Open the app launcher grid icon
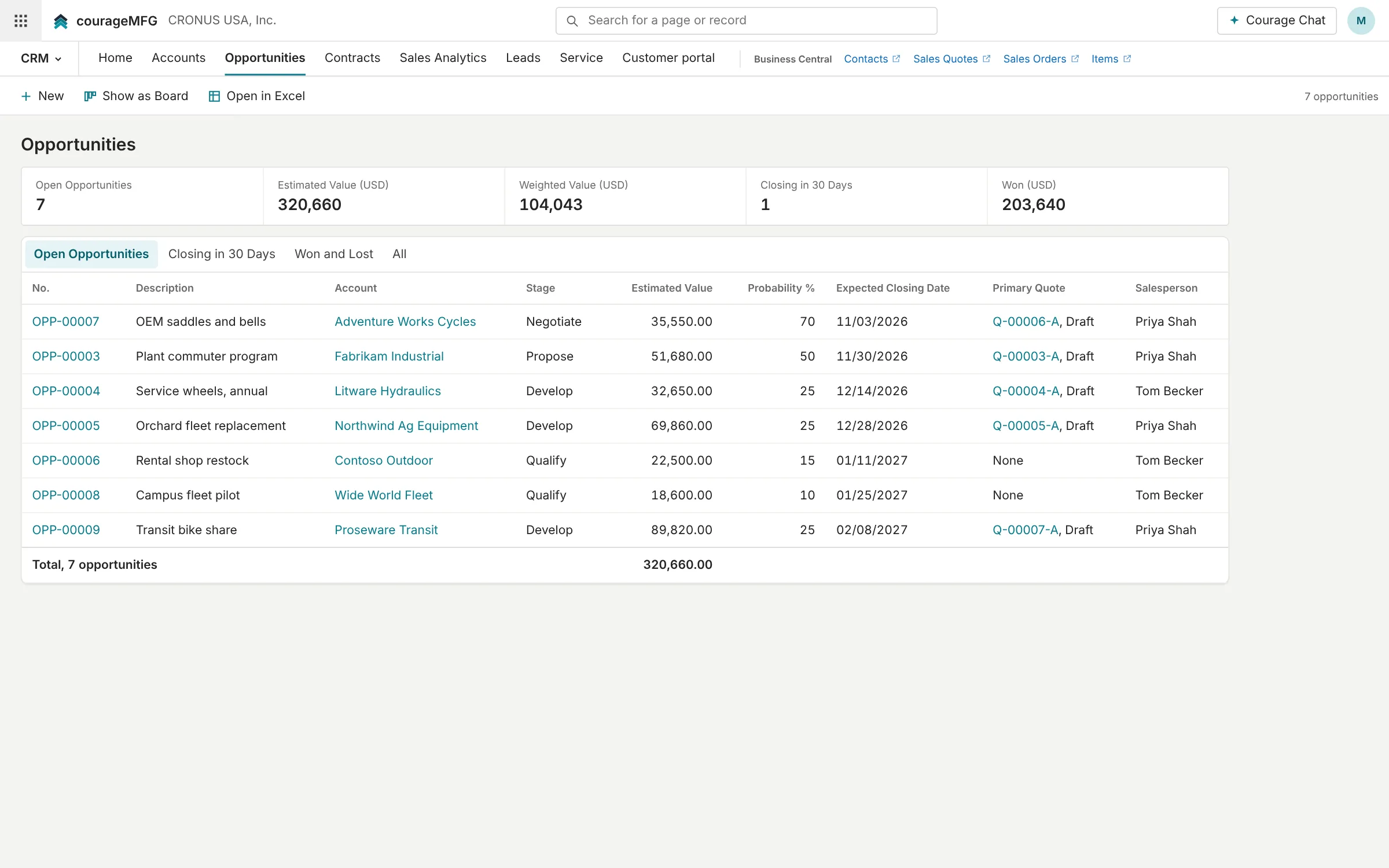Image resolution: width=1389 pixels, height=868 pixels. click(x=21, y=21)
